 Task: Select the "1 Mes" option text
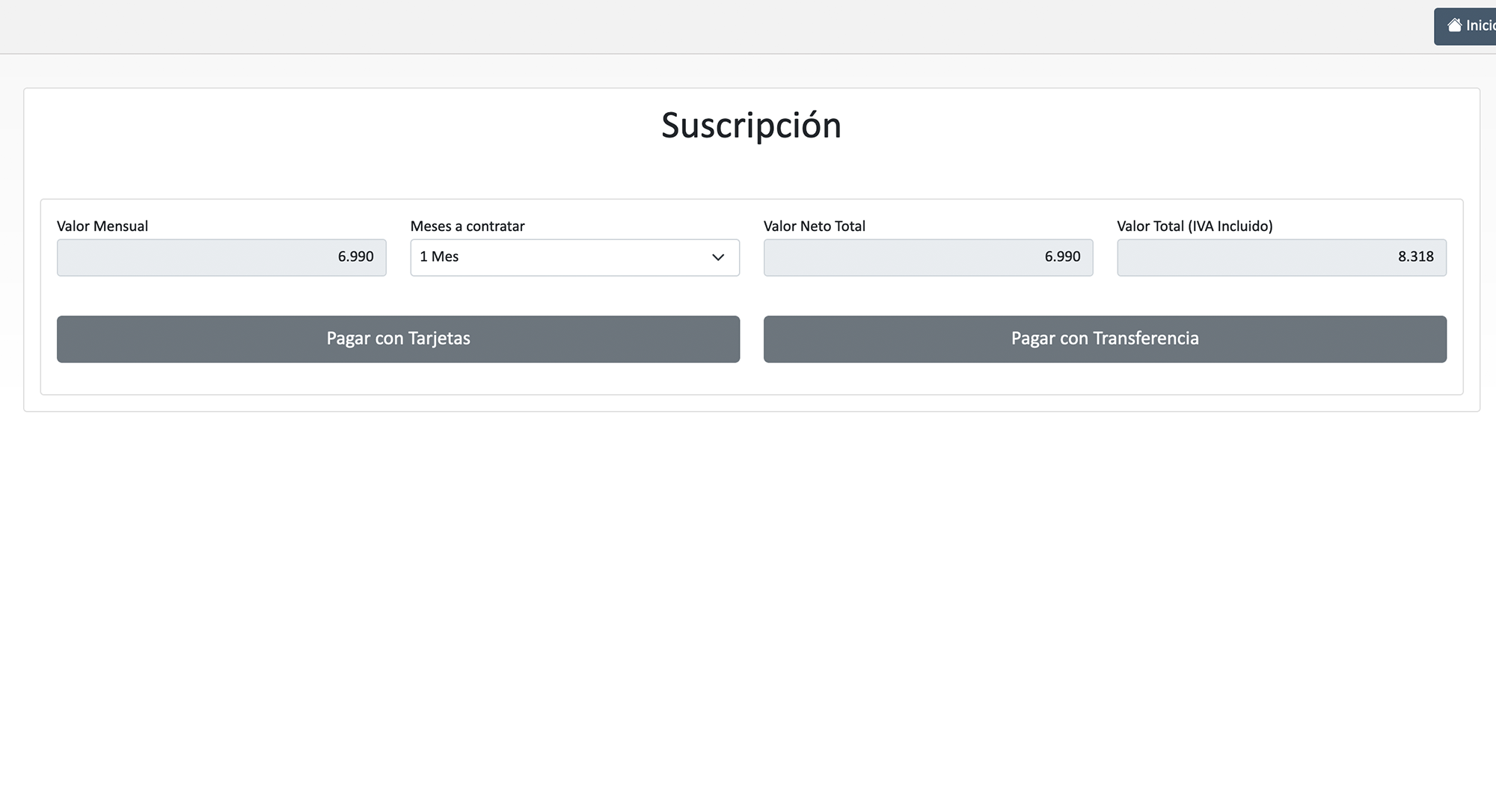(x=439, y=256)
